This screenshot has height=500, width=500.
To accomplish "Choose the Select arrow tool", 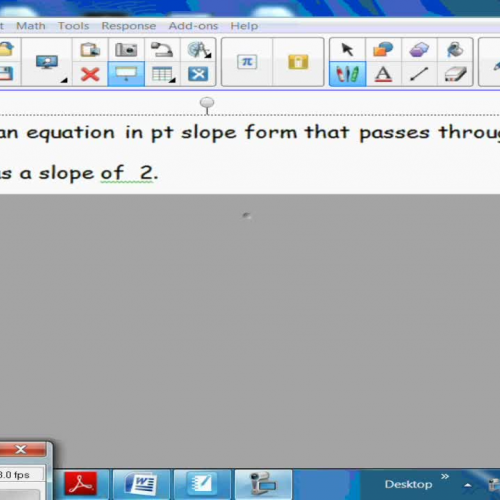I will click(347, 50).
